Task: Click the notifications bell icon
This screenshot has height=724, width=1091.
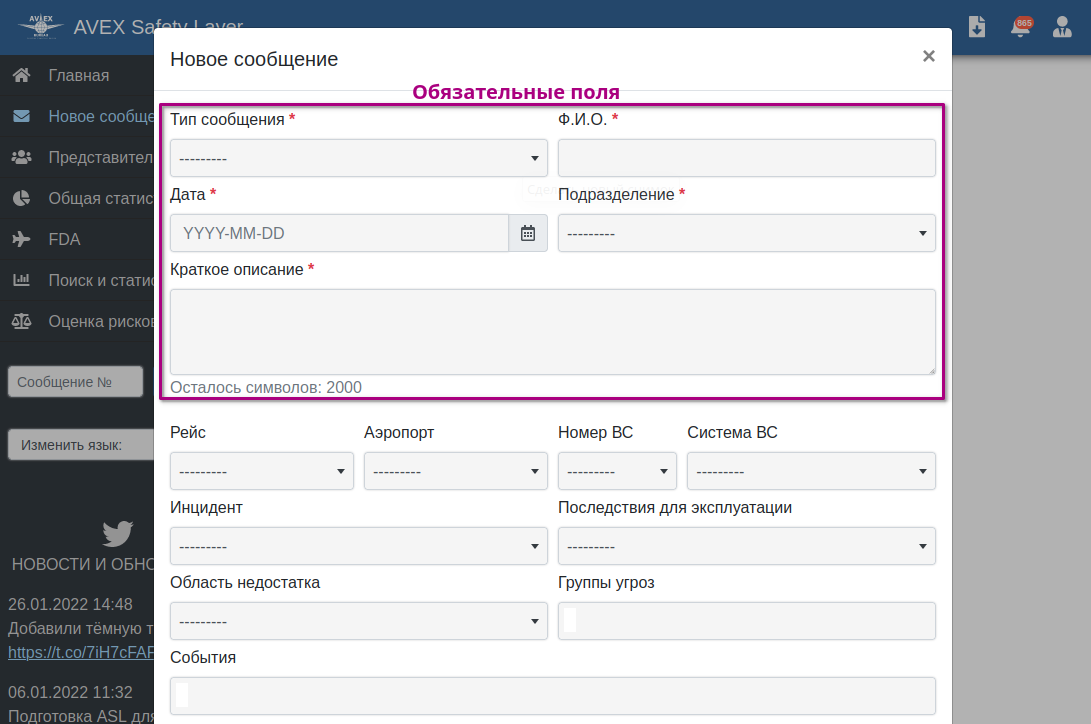Action: (x=1020, y=27)
